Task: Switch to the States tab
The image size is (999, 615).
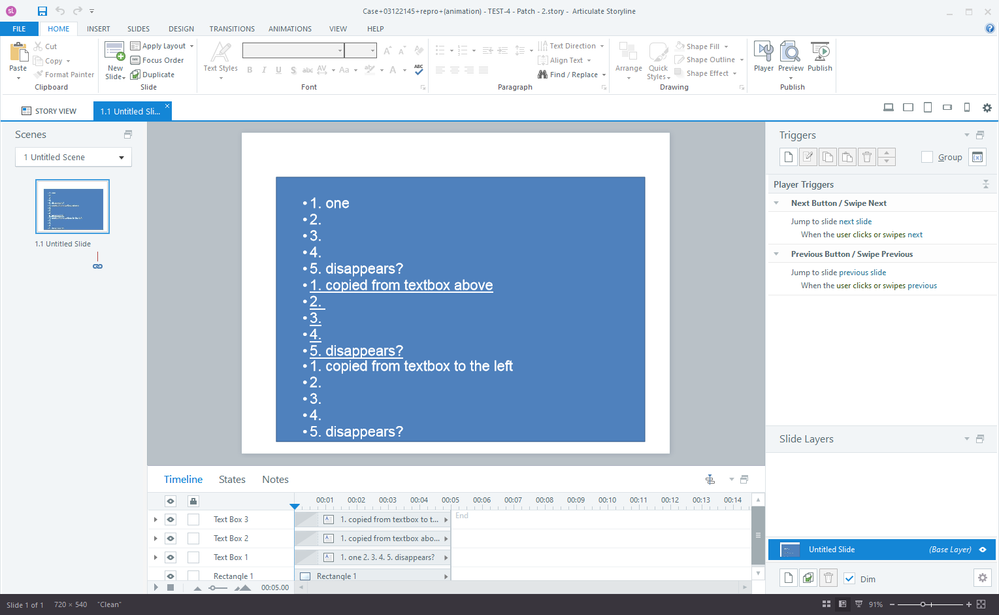Action: pyautogui.click(x=232, y=480)
